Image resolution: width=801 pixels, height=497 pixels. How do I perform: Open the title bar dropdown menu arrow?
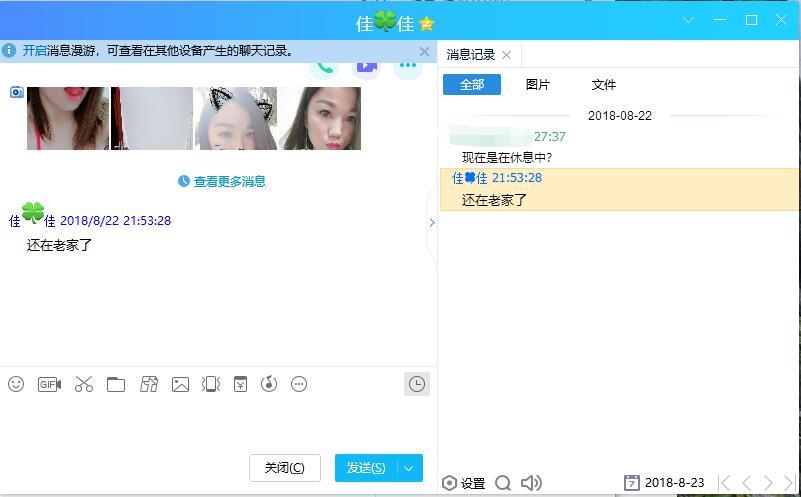[x=688, y=20]
